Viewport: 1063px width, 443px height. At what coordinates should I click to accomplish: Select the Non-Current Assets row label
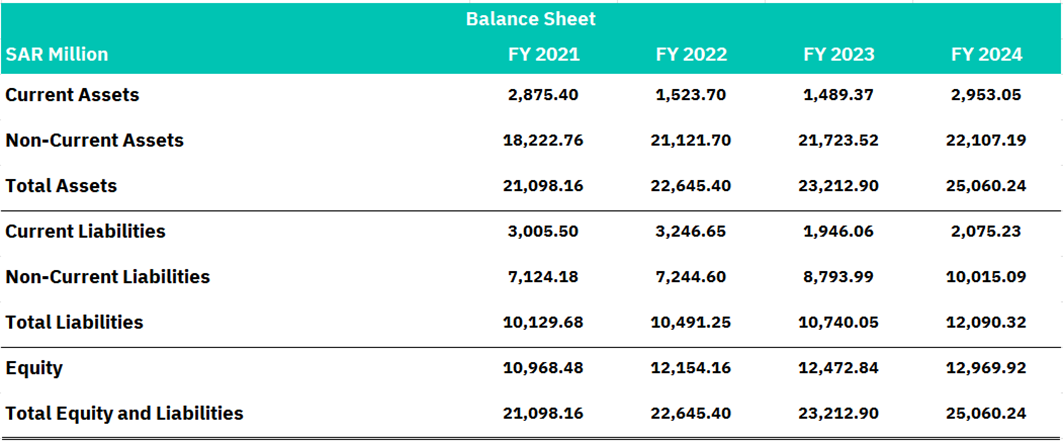[x=95, y=140]
